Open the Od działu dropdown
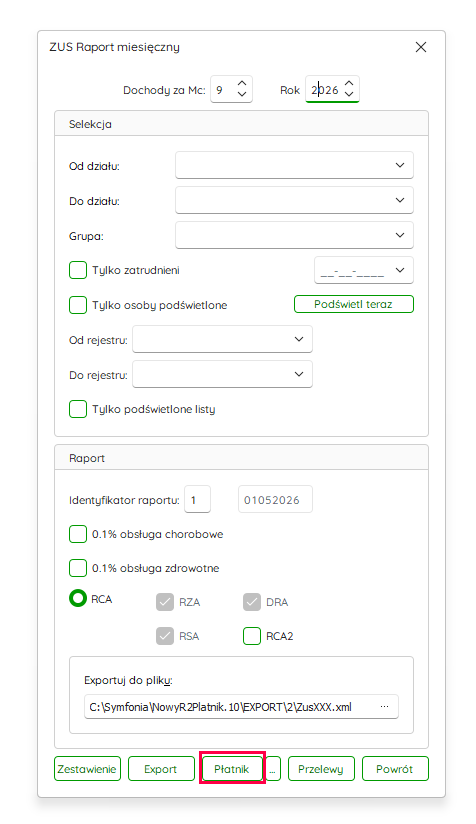The width and height of the screenshot is (476, 824). tap(294, 165)
